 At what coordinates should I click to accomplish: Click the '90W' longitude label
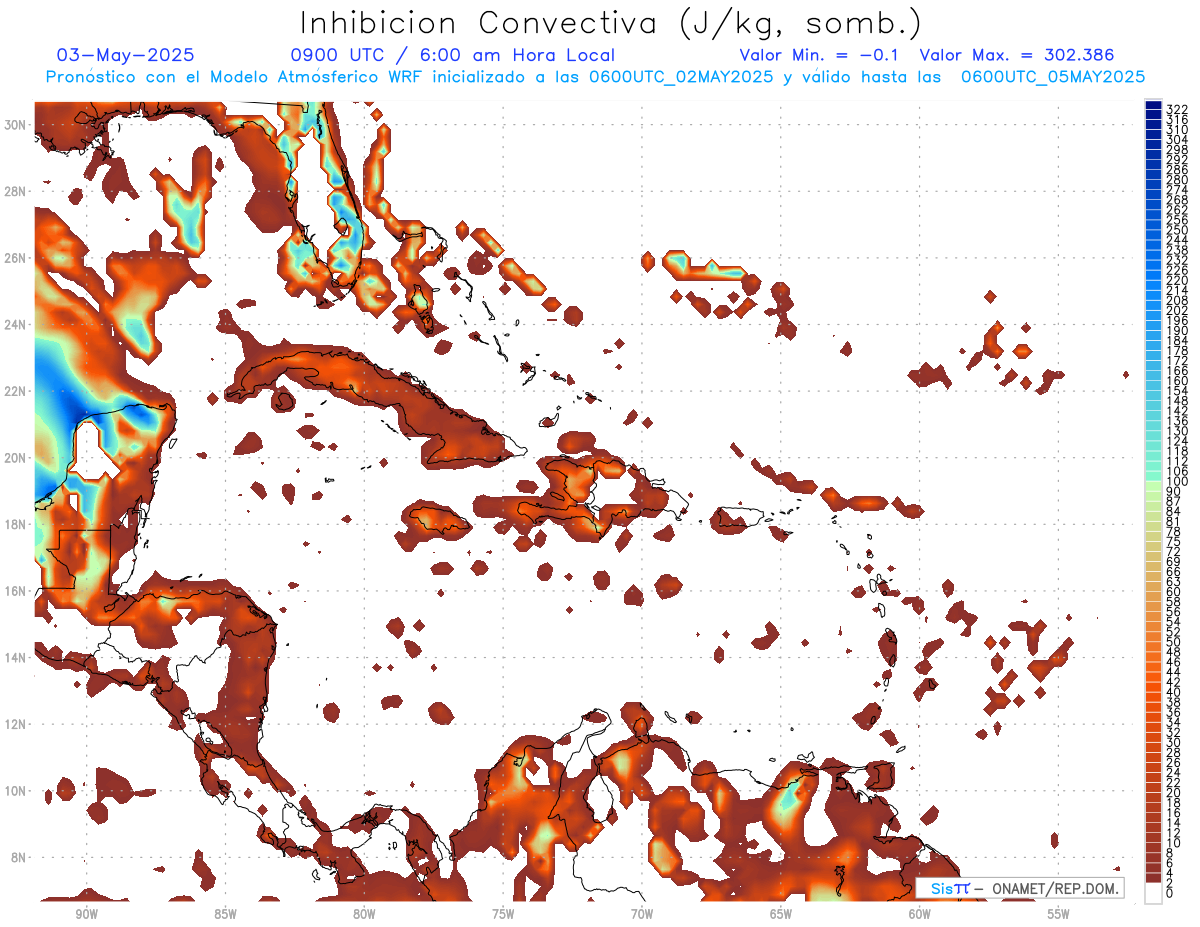pyautogui.click(x=86, y=914)
